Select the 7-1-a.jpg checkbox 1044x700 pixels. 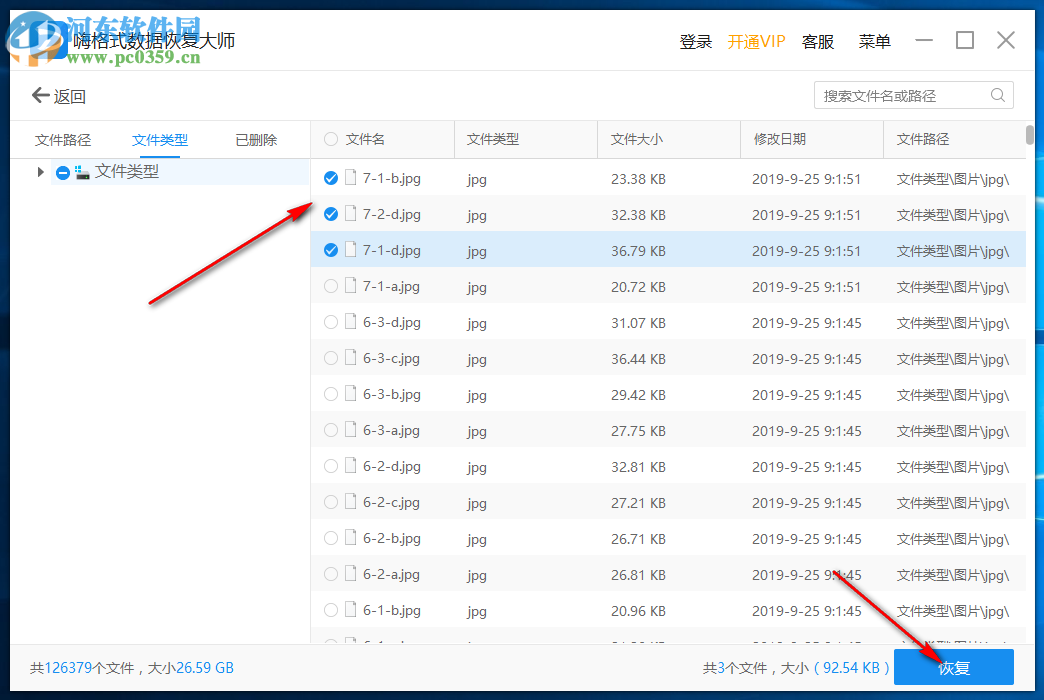coord(330,286)
